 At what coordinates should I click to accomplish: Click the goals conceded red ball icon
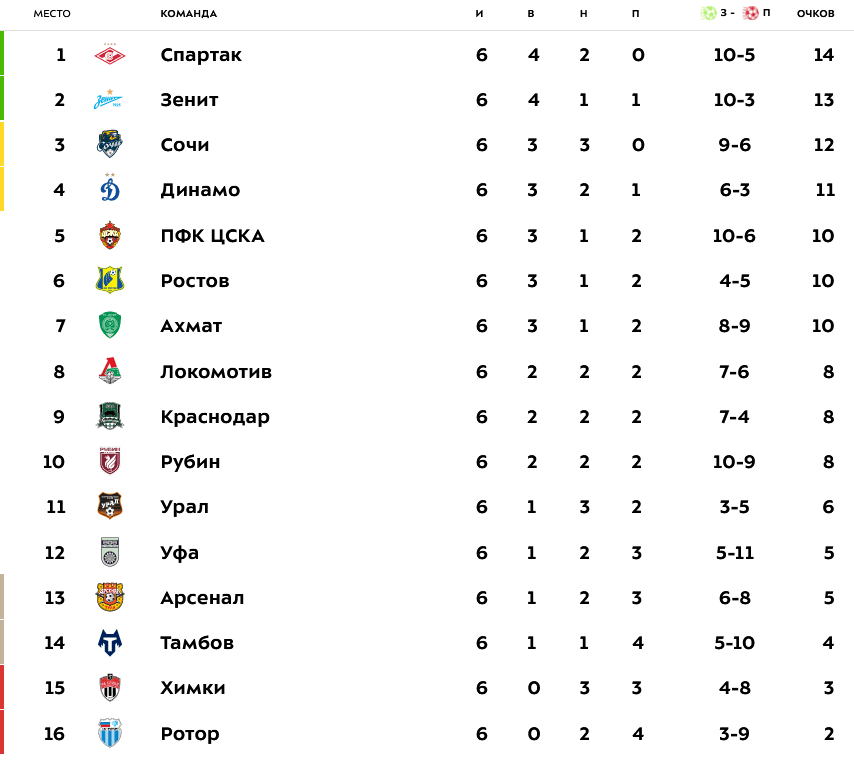click(x=751, y=13)
